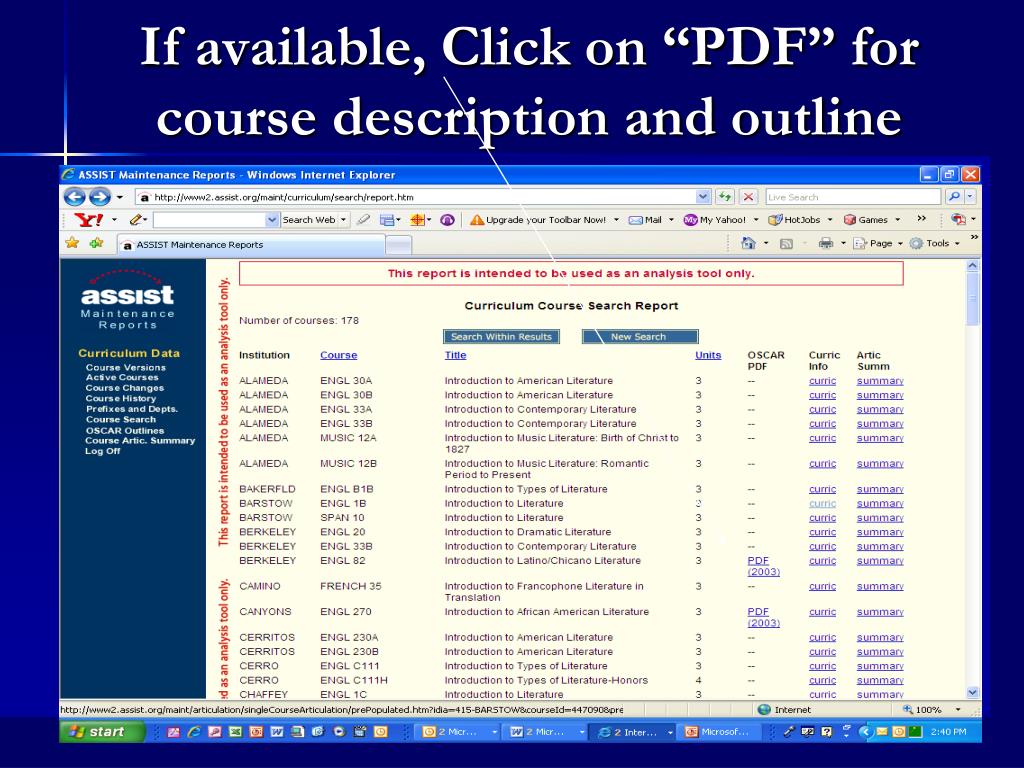Open OSCAR Outlines in sidebar
Screen dimensions: 1024x768
tap(125, 430)
